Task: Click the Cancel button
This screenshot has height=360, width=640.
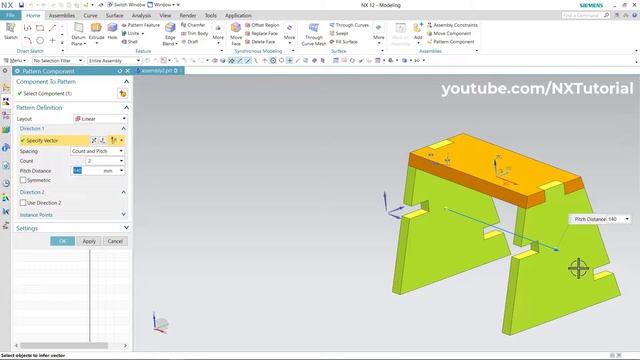Action: click(115, 241)
